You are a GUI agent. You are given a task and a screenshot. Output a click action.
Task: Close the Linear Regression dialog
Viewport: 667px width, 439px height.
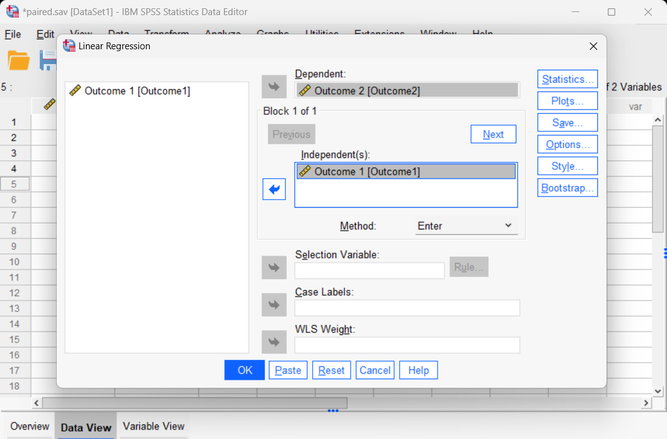[593, 46]
